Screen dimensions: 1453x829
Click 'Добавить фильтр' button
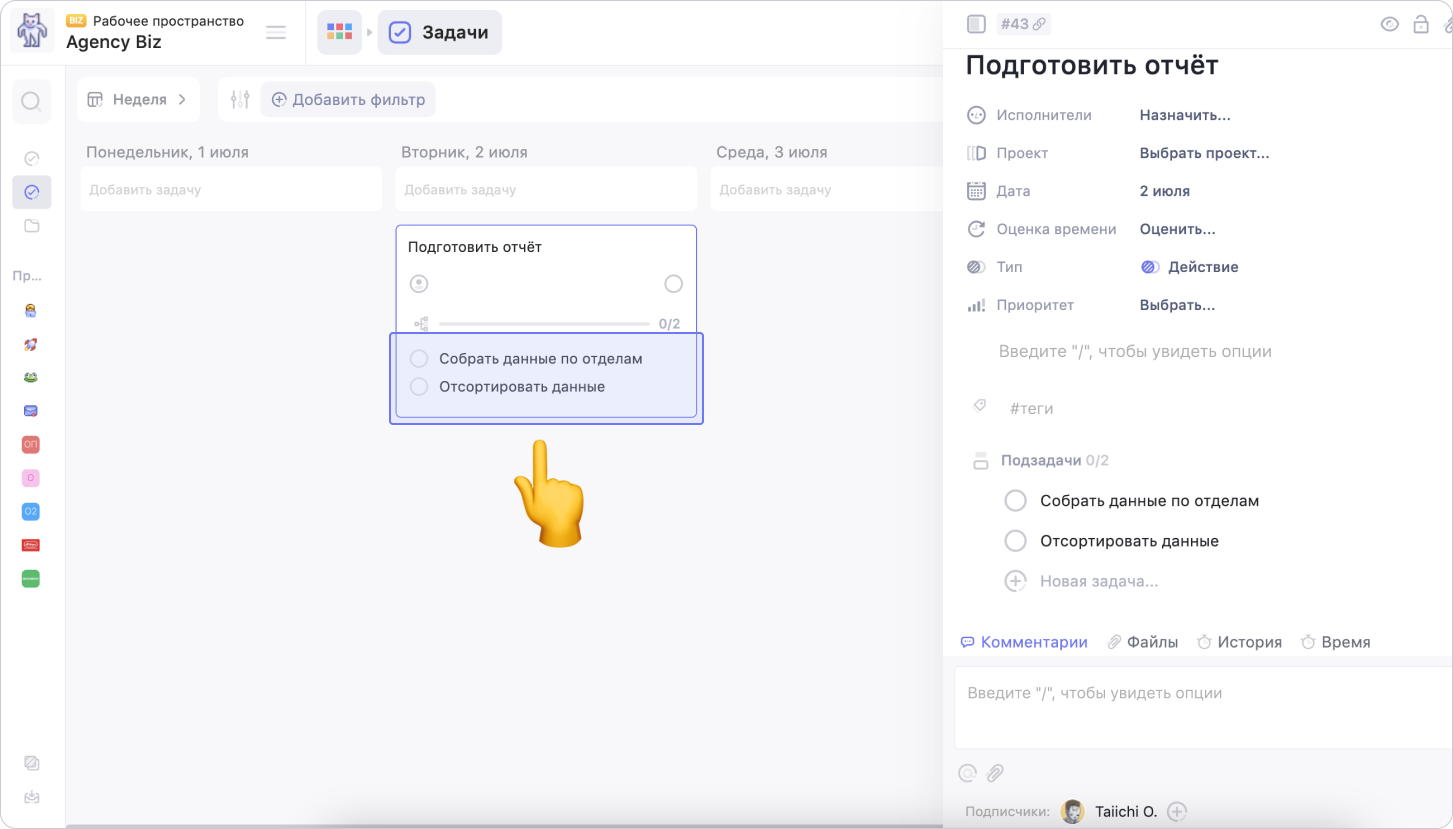tap(348, 99)
